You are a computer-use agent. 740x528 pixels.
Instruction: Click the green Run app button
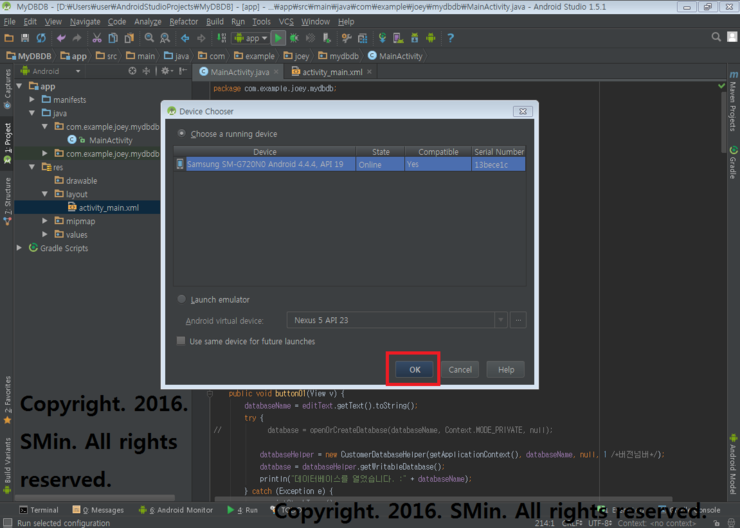(x=278, y=38)
